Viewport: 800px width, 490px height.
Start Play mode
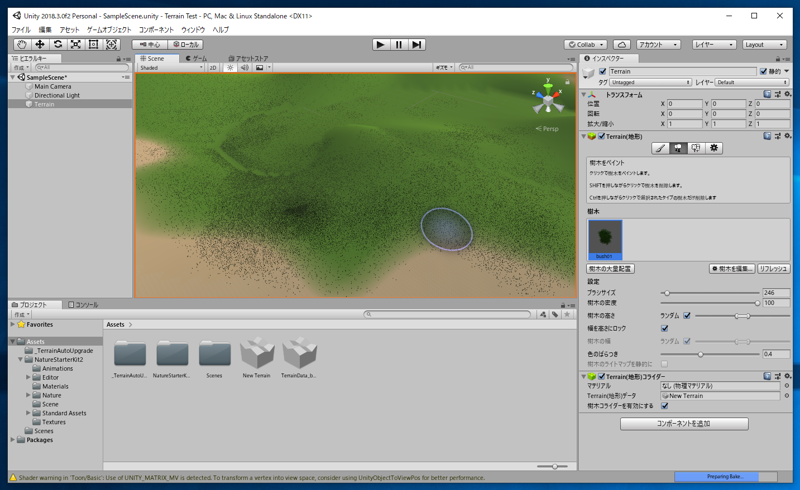(380, 44)
